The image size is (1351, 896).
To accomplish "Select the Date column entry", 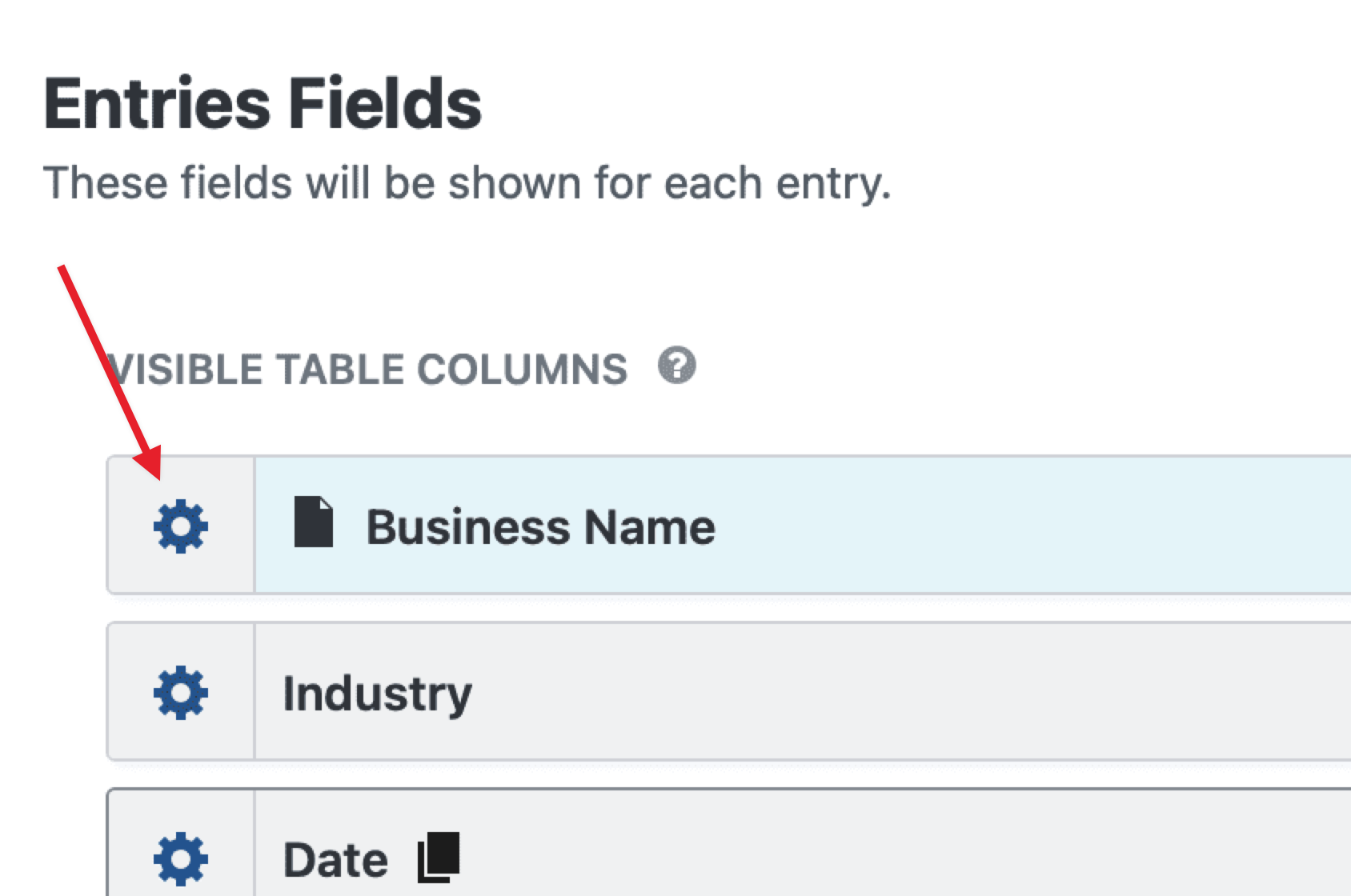I will (336, 858).
